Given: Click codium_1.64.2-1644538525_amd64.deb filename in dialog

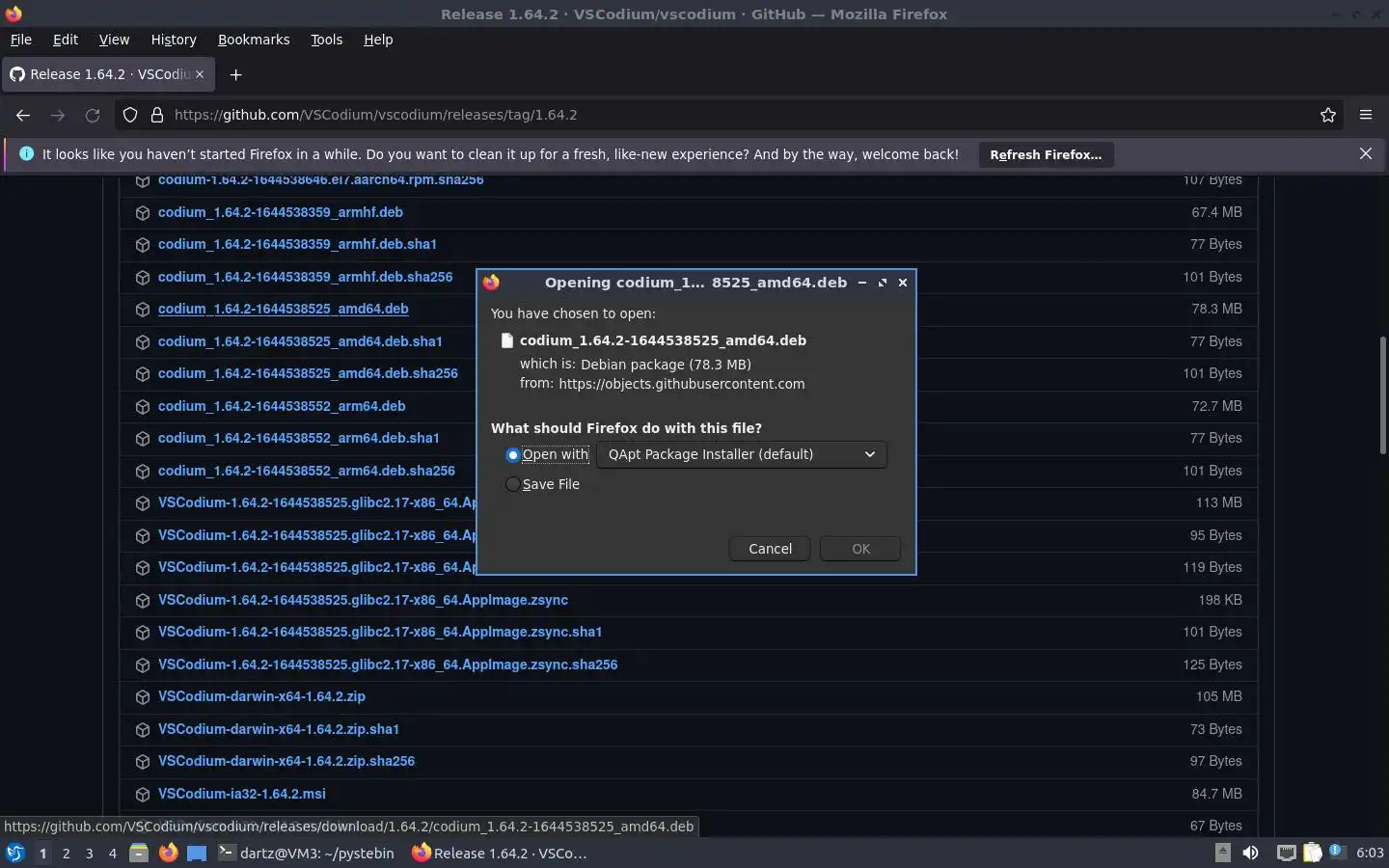Looking at the screenshot, I should pos(663,340).
